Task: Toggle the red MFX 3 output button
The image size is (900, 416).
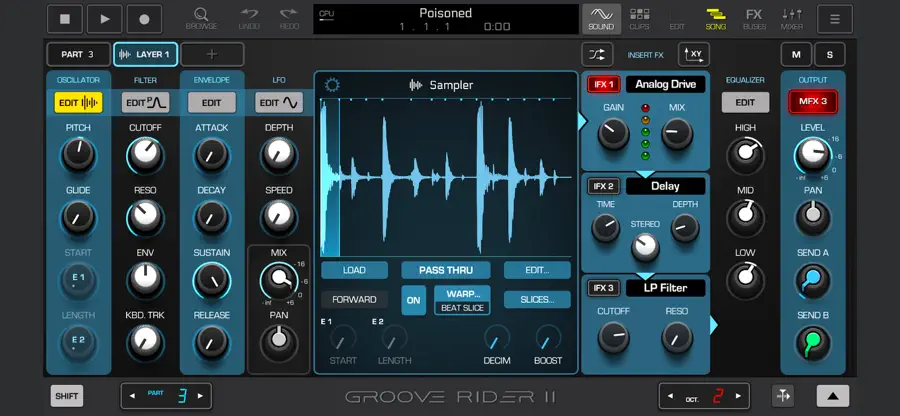Action: point(813,102)
